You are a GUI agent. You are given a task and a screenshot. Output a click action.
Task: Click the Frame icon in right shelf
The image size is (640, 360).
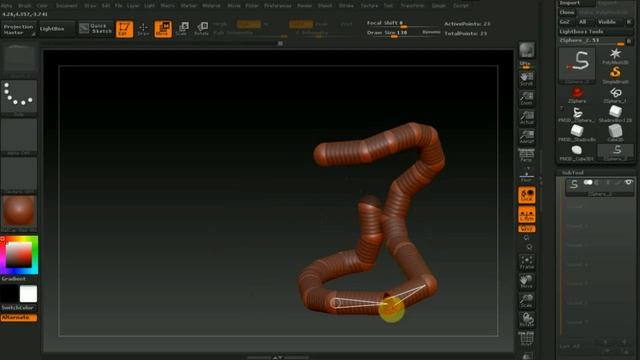[x=527, y=262]
